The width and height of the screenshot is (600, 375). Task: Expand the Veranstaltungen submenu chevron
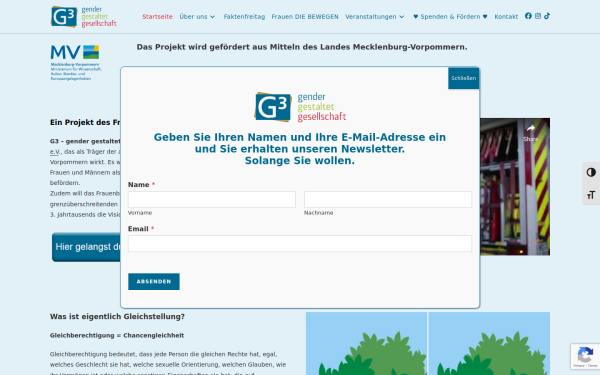(x=401, y=17)
